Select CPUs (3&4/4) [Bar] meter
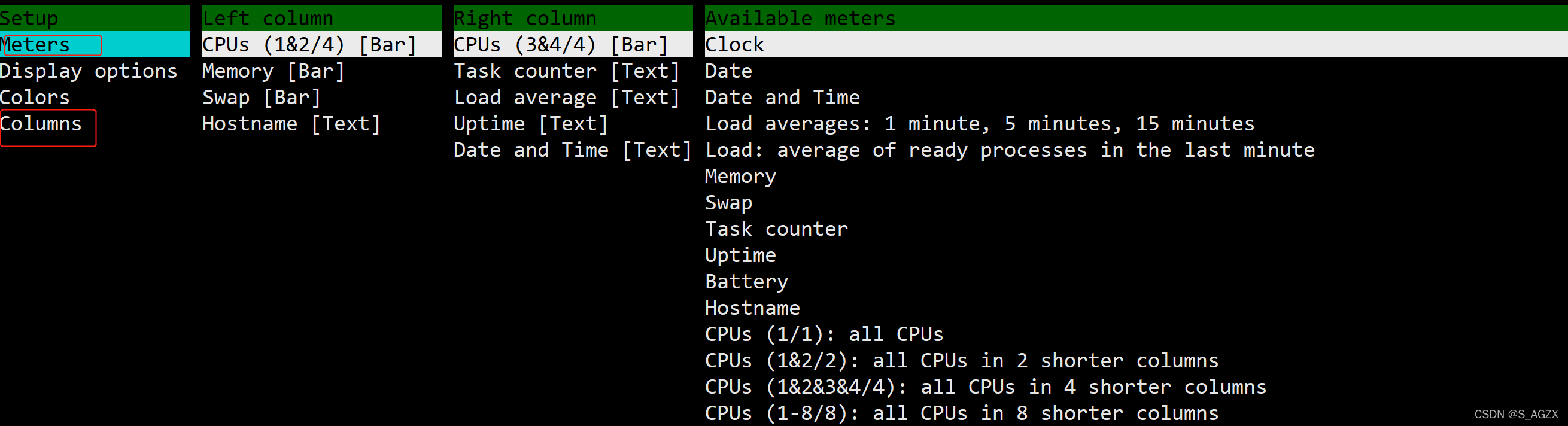This screenshot has width=1568, height=426. [x=573, y=44]
